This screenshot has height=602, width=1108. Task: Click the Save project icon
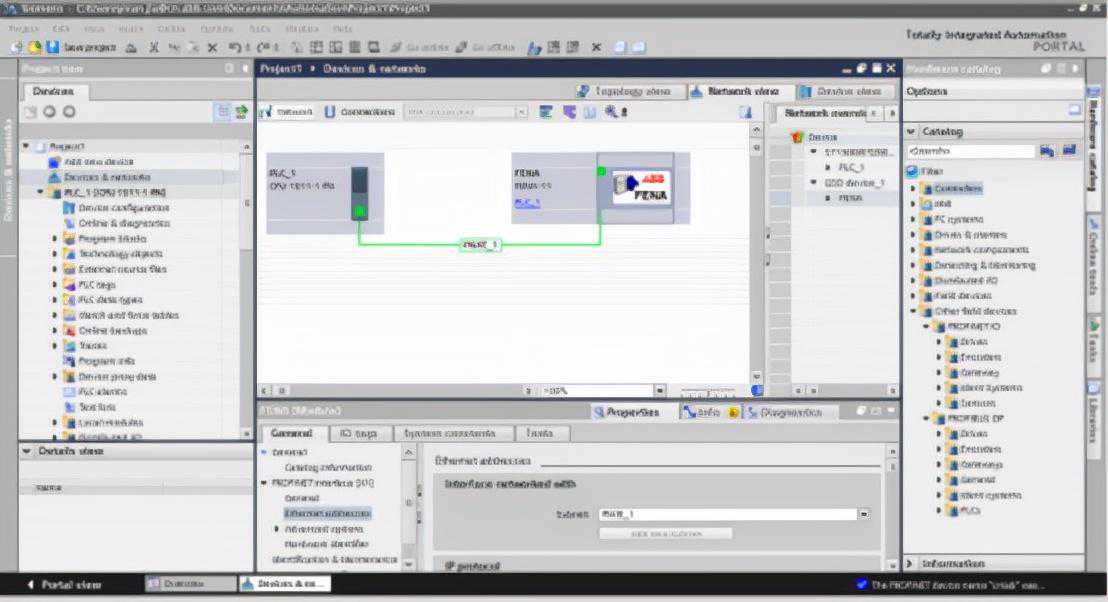(x=55, y=47)
